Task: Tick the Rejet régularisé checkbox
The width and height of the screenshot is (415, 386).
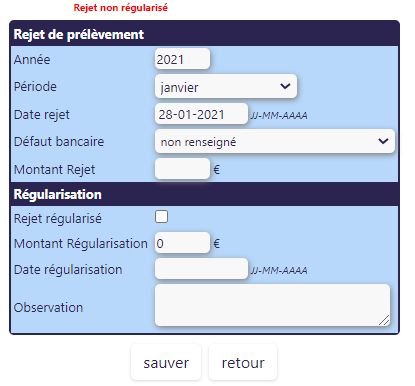Action: [161, 217]
